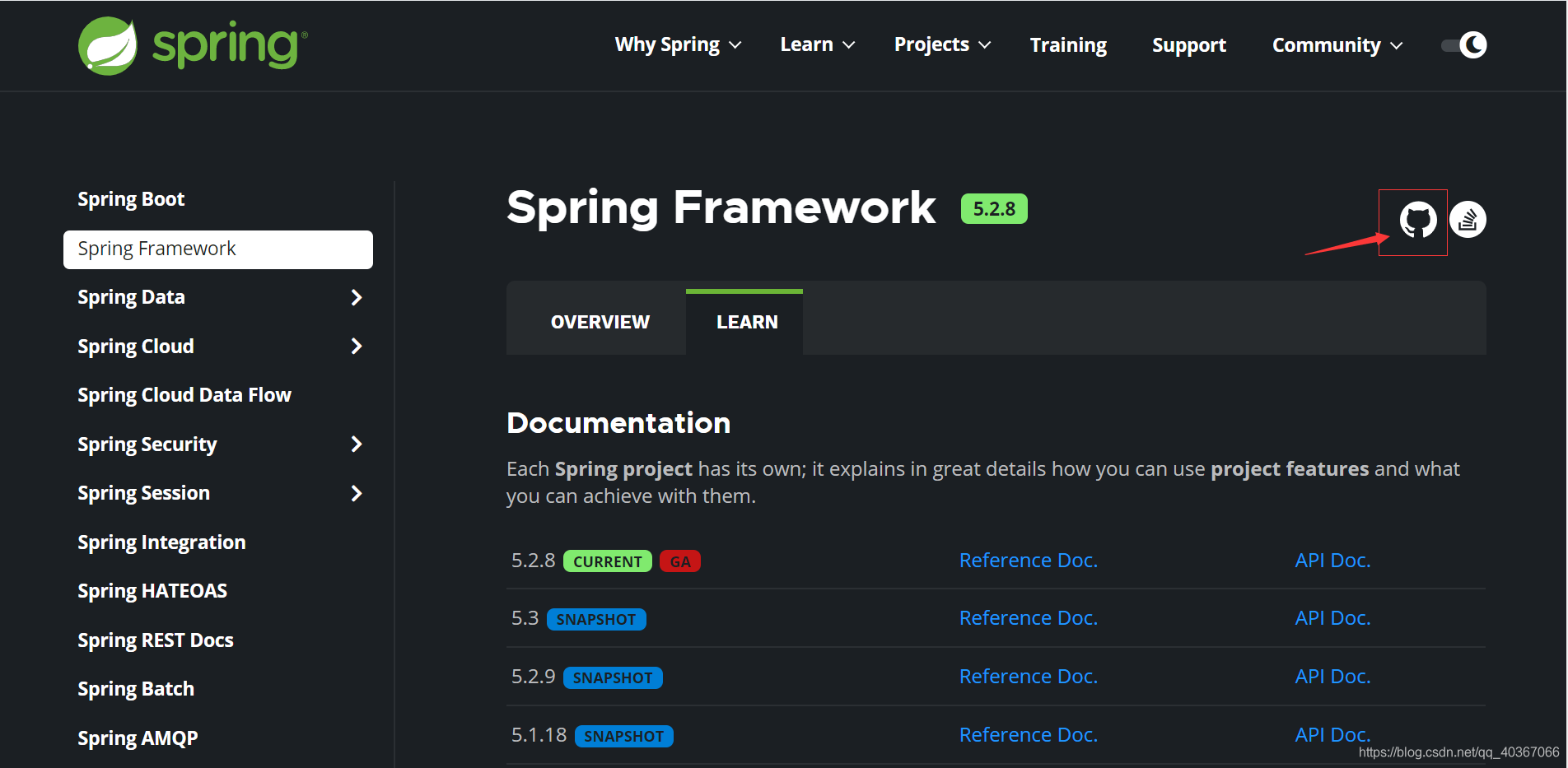Viewport: 1568px width, 768px height.
Task: Open Spring Session project
Action: [144, 493]
